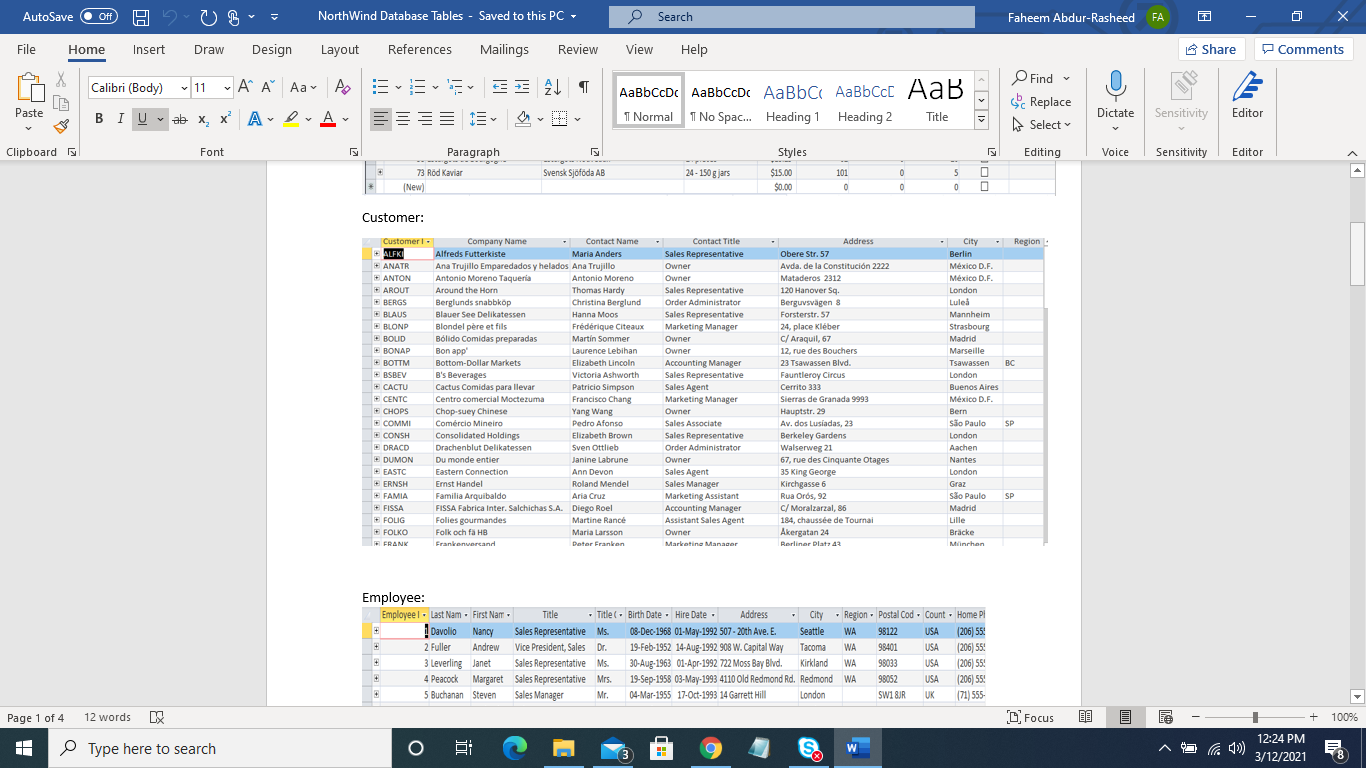Toggle Print Layout view button
The height and width of the screenshot is (768, 1366).
click(x=1126, y=717)
